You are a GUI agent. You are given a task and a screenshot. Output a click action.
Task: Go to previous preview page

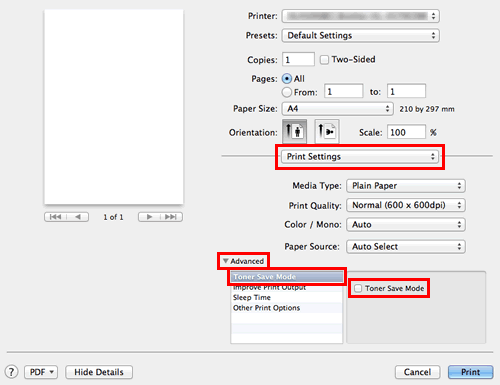(78, 217)
